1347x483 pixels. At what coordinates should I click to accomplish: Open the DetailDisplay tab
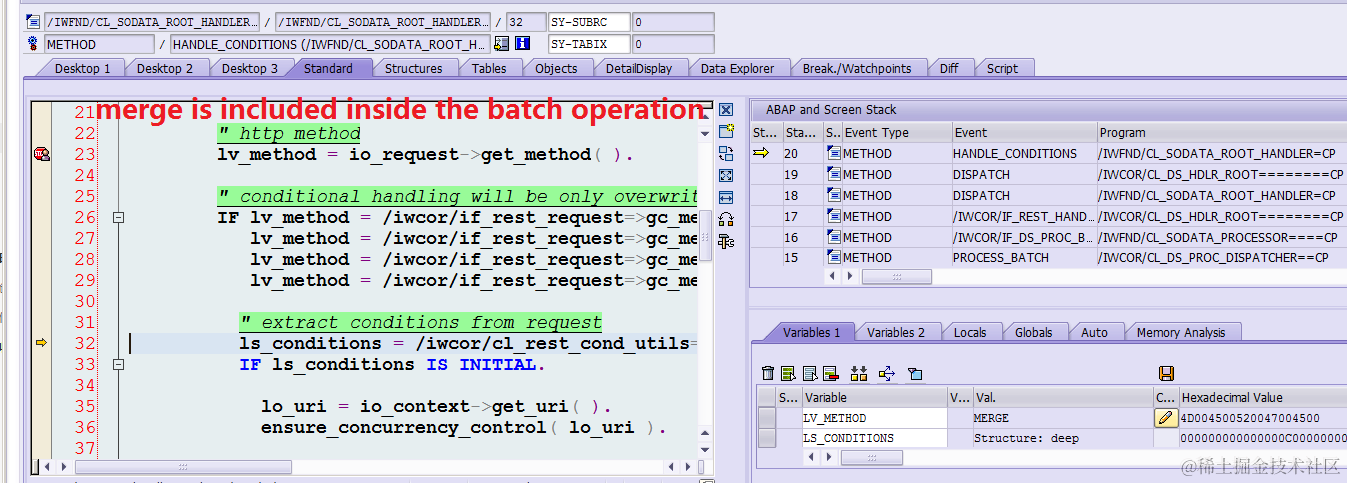[638, 68]
